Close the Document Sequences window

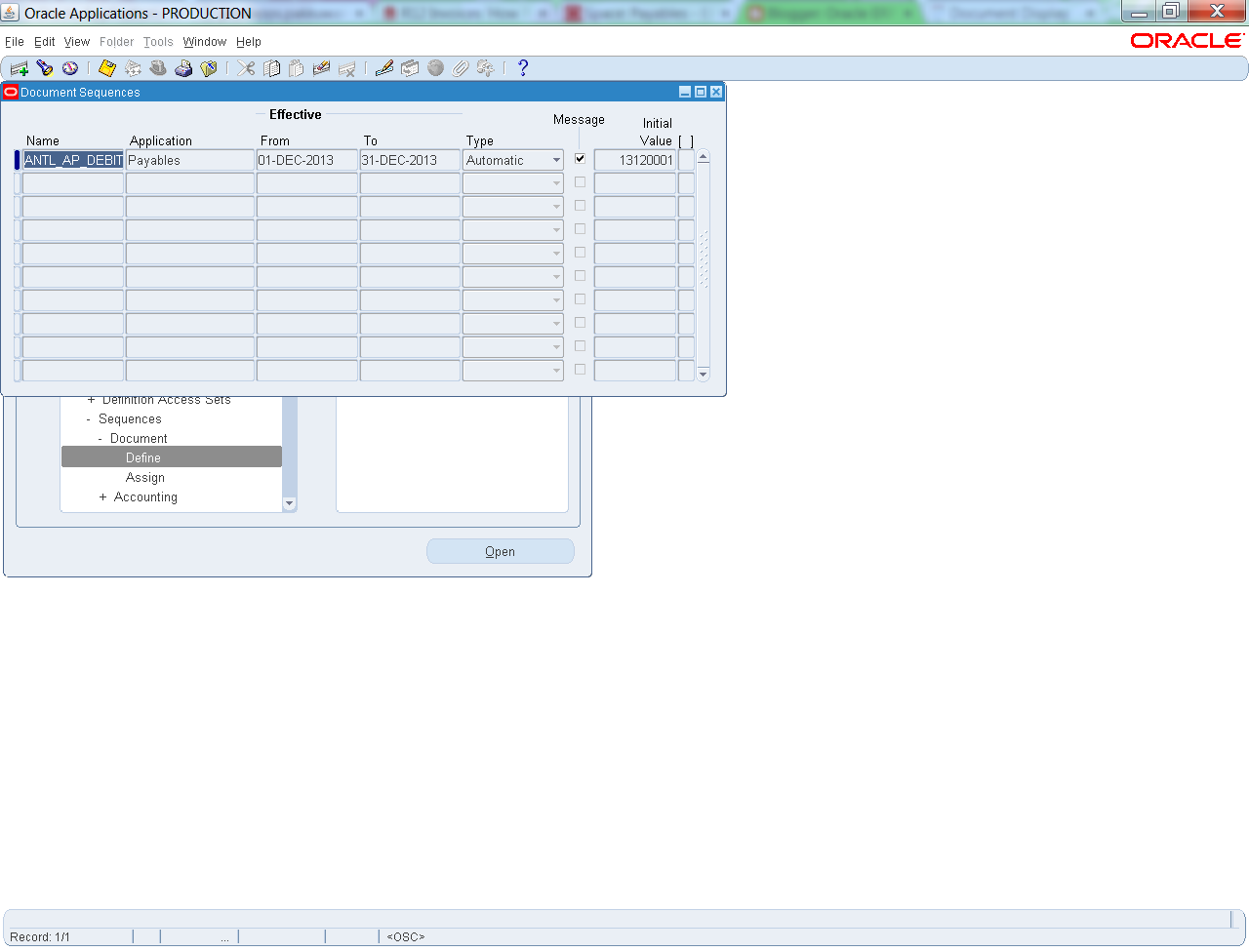(x=716, y=92)
